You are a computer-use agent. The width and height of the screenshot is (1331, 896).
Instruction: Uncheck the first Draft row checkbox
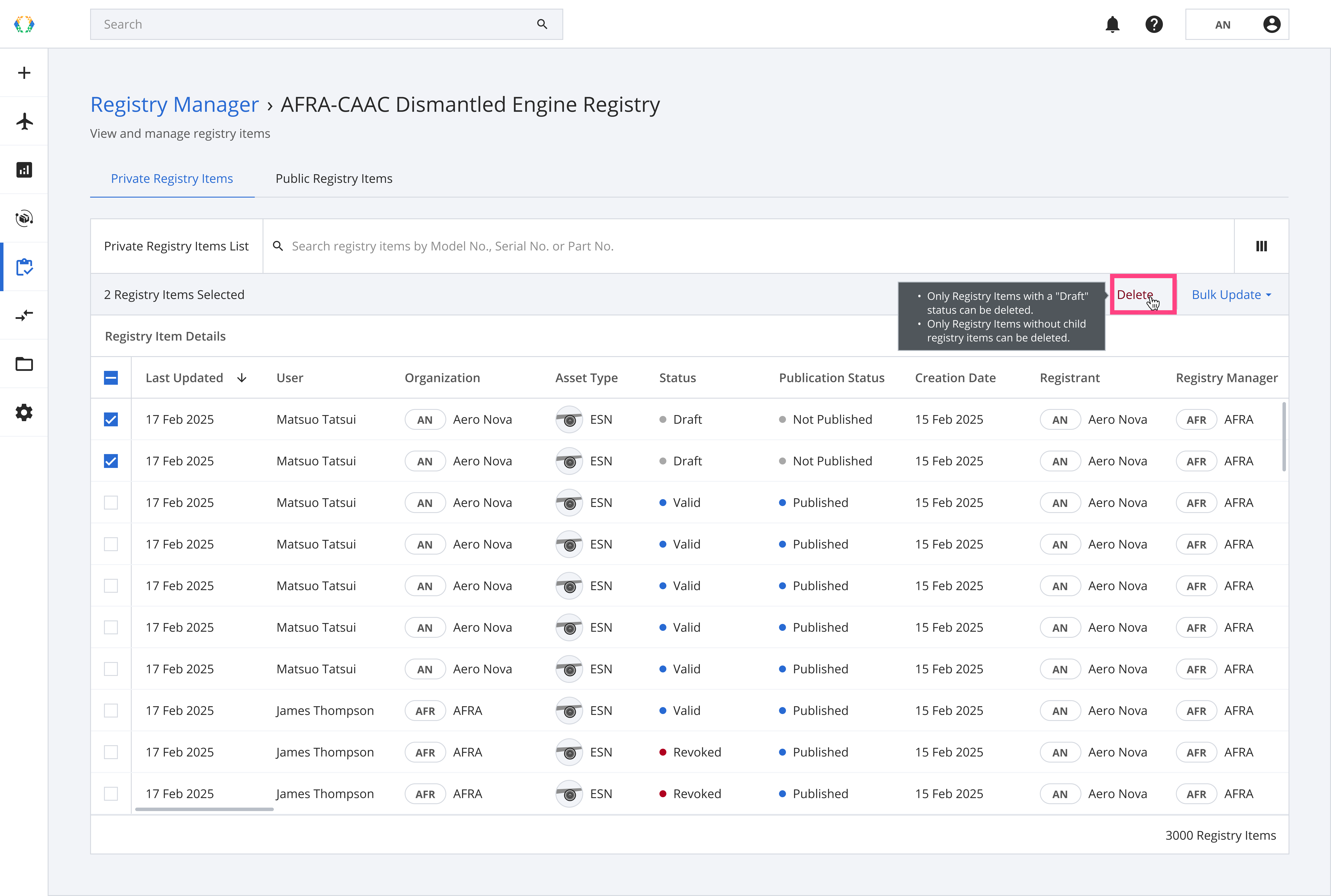tap(111, 419)
